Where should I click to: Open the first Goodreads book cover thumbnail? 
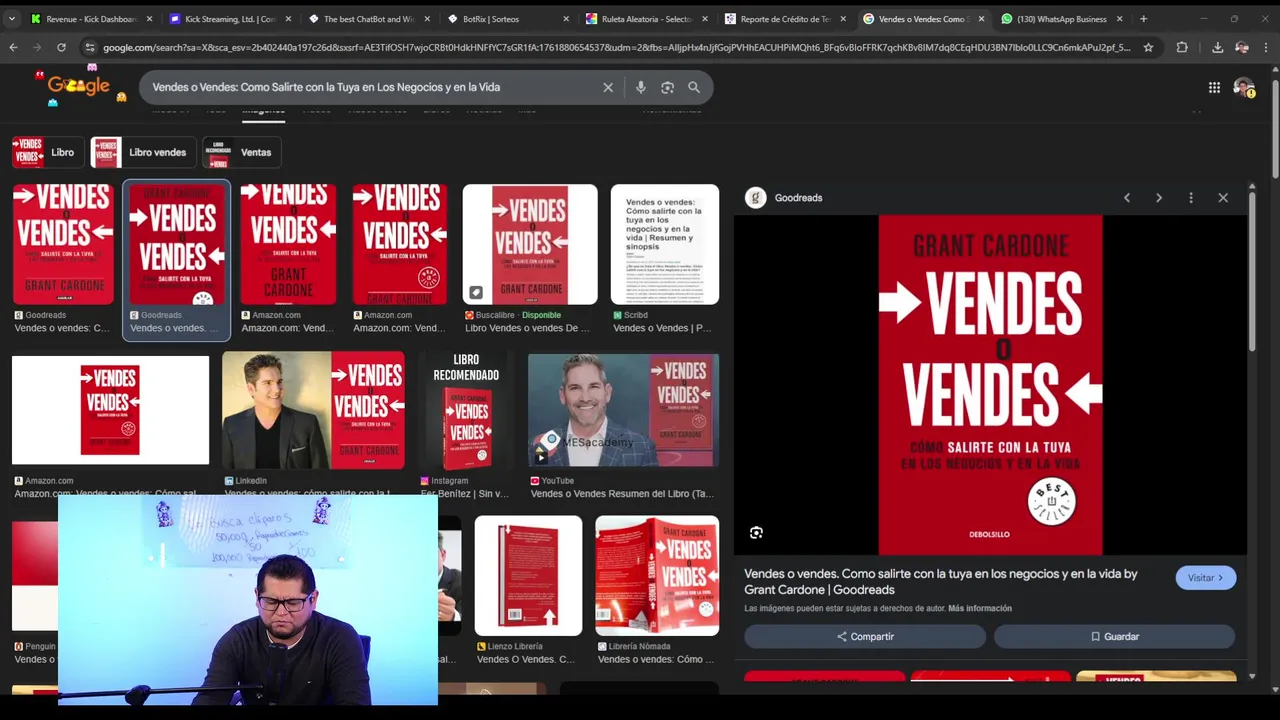[x=62, y=244]
